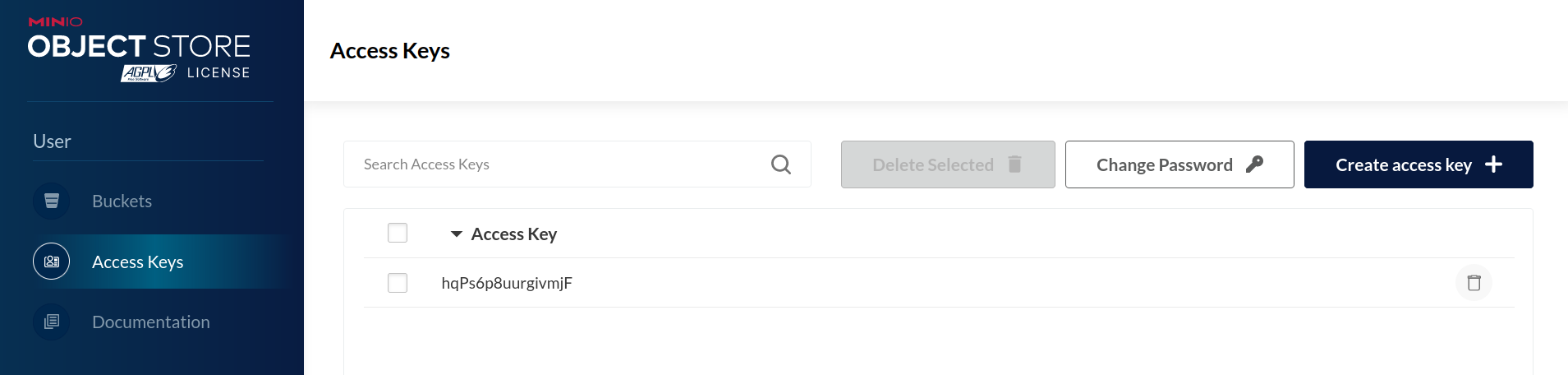The width and height of the screenshot is (1568, 375).
Task: Click the AGPLv3 license badge
Action: (149, 73)
